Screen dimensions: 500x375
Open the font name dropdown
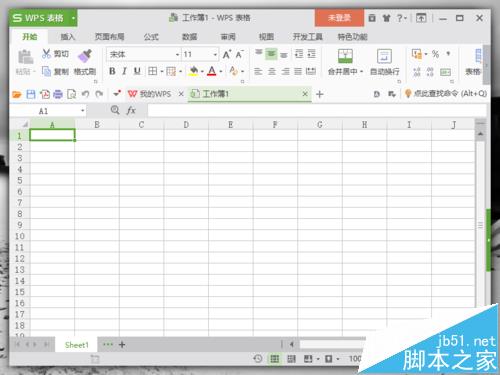click(178, 55)
